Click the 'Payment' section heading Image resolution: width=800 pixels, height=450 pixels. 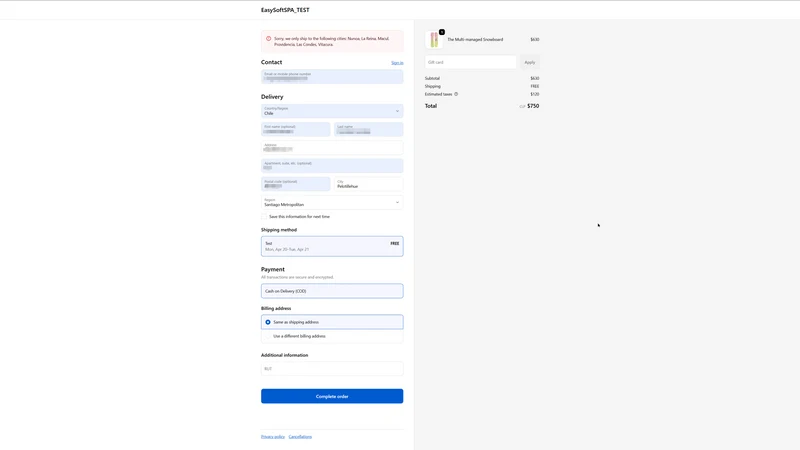pos(273,269)
